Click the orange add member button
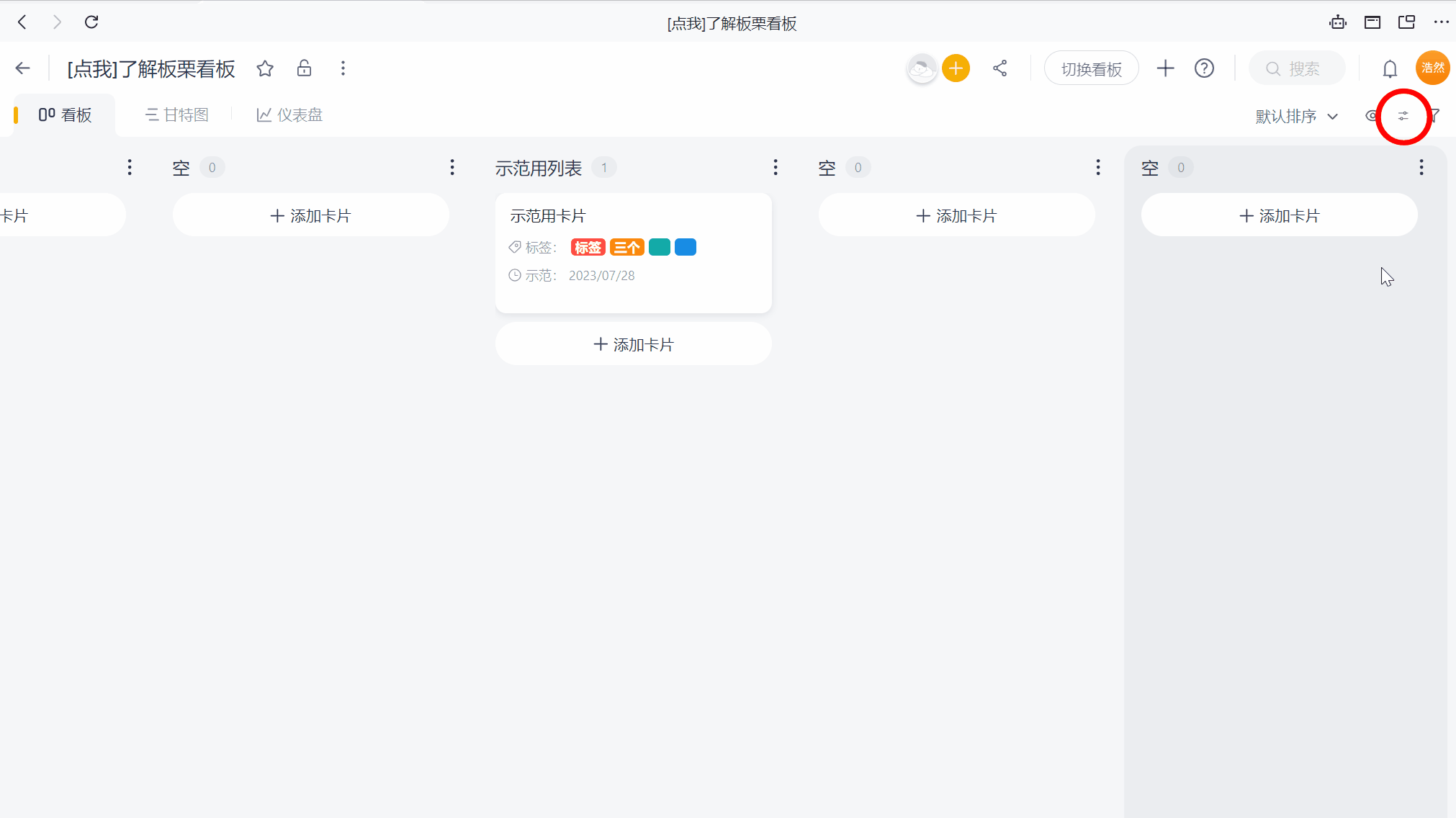 [956, 68]
